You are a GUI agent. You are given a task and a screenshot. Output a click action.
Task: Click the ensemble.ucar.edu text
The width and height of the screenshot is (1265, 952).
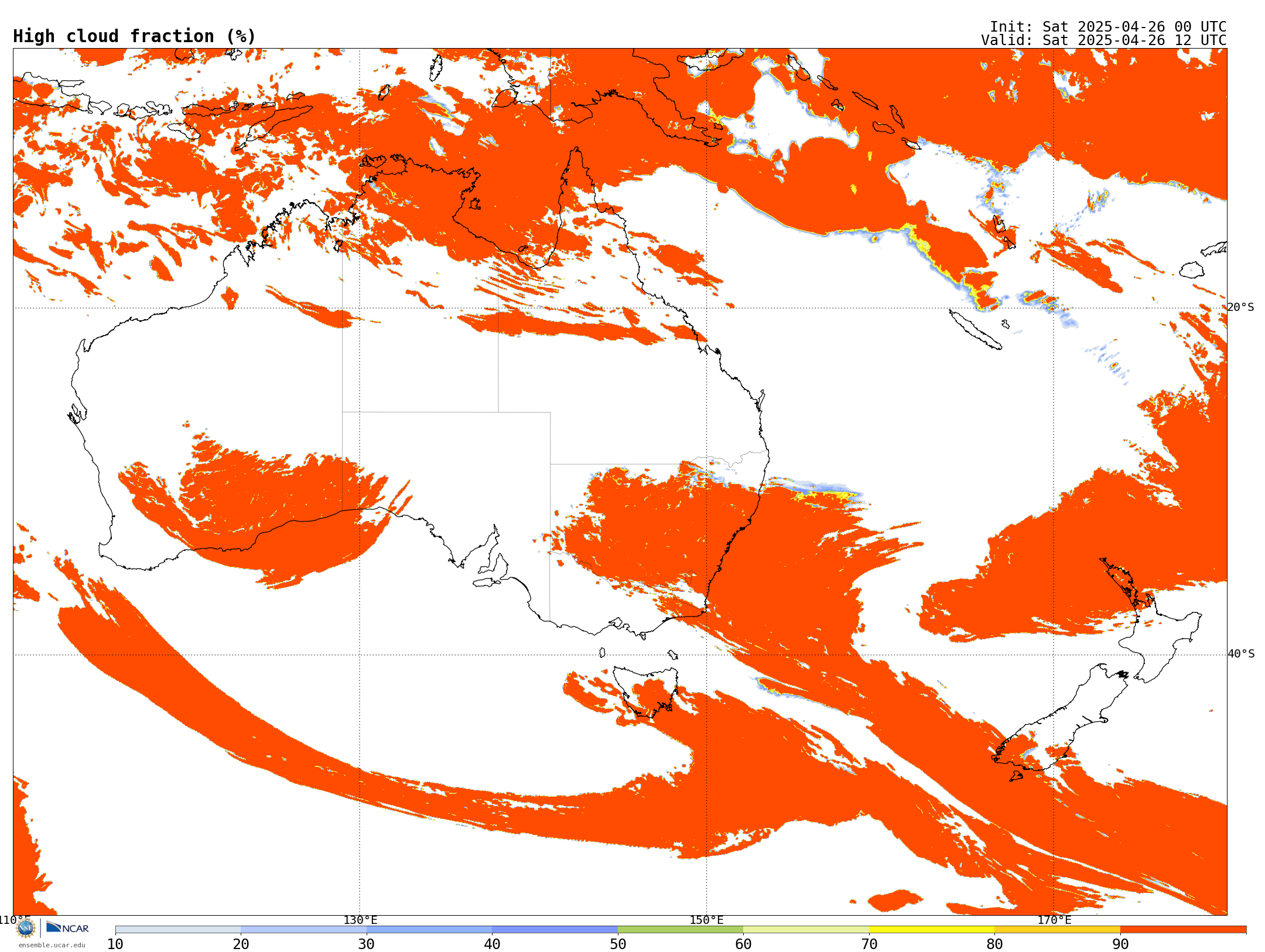pyautogui.click(x=52, y=945)
